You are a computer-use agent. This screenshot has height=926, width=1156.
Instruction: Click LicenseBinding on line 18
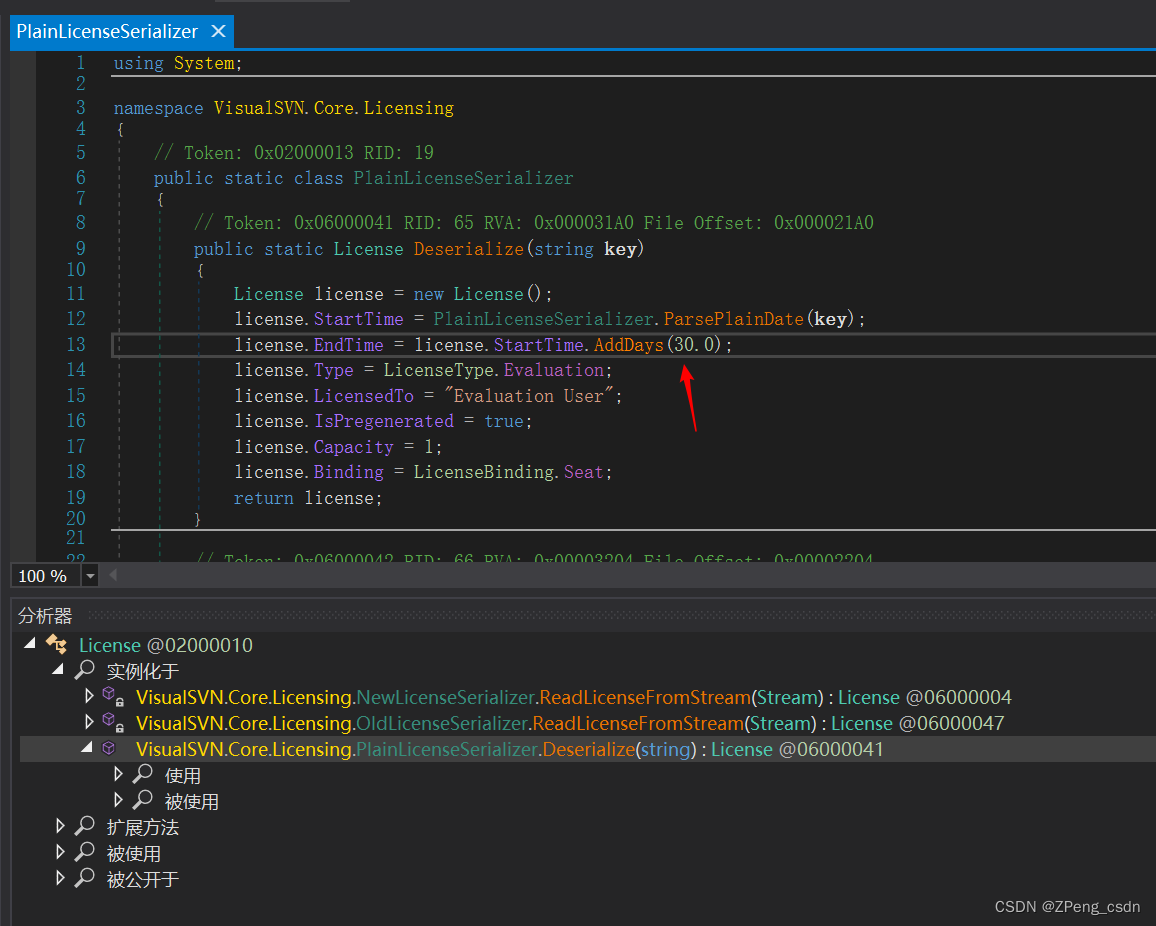[x=484, y=472]
